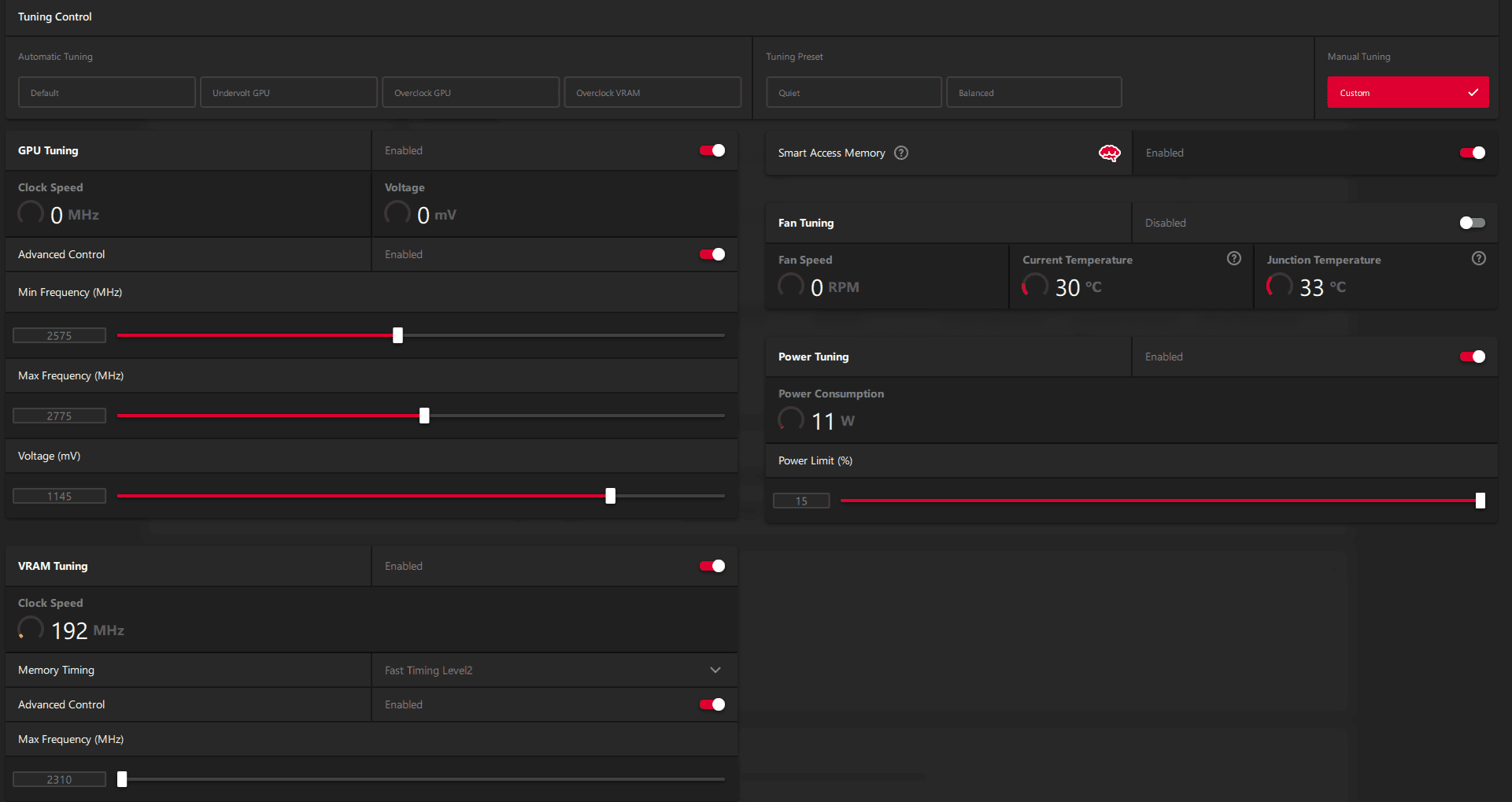The width and height of the screenshot is (1512, 802).
Task: Click the Current Temperature gauge dial
Action: [1035, 286]
